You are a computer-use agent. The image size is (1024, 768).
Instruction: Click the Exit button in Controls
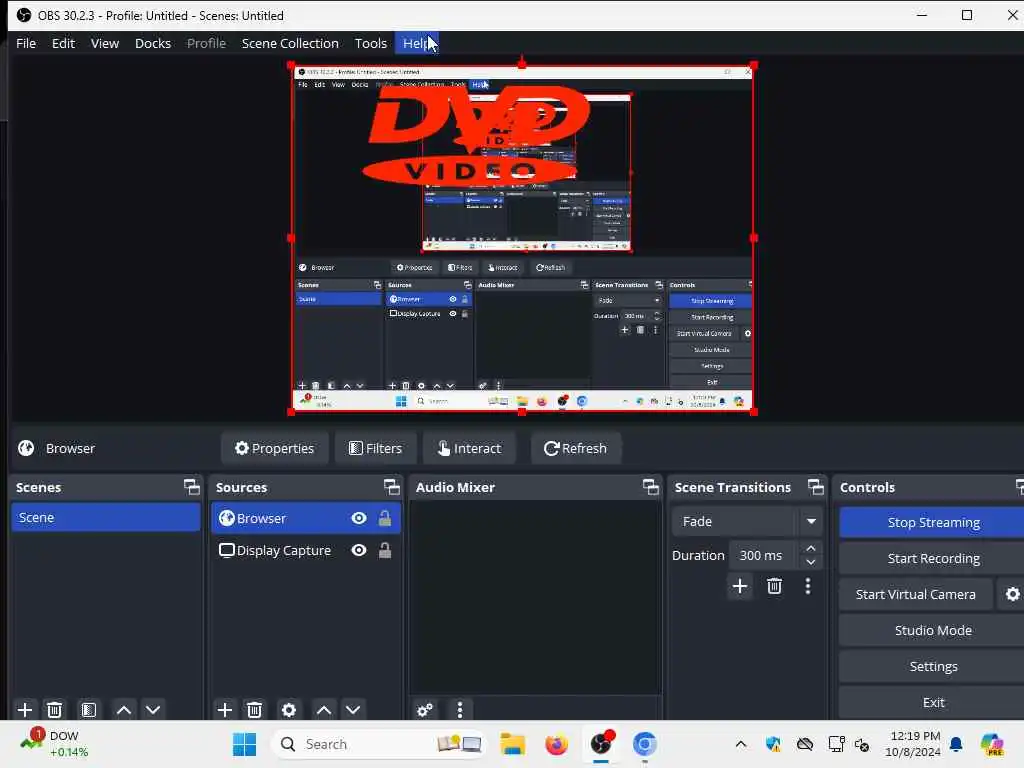coord(933,702)
